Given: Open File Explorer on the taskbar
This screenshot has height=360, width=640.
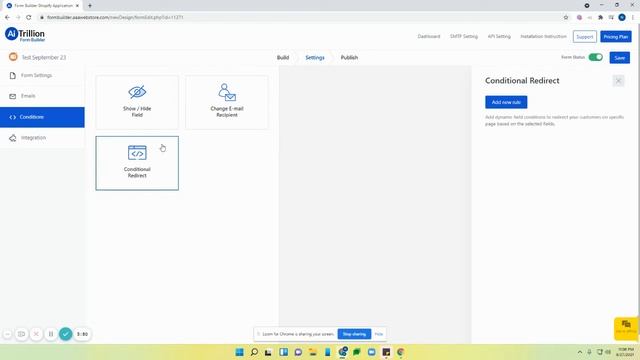Looking at the screenshot, I should (313, 352).
